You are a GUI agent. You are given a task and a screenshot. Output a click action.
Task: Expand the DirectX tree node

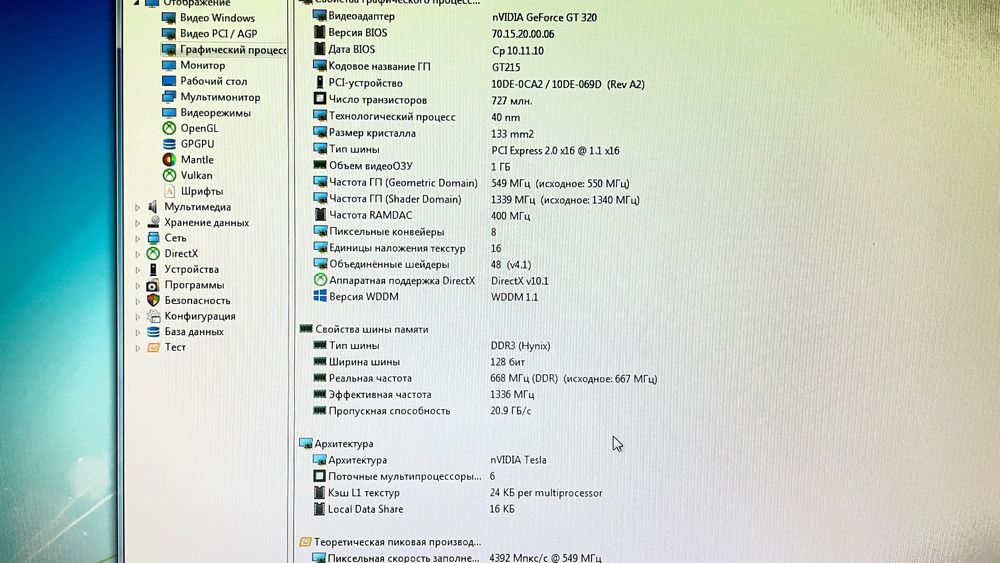(x=138, y=254)
